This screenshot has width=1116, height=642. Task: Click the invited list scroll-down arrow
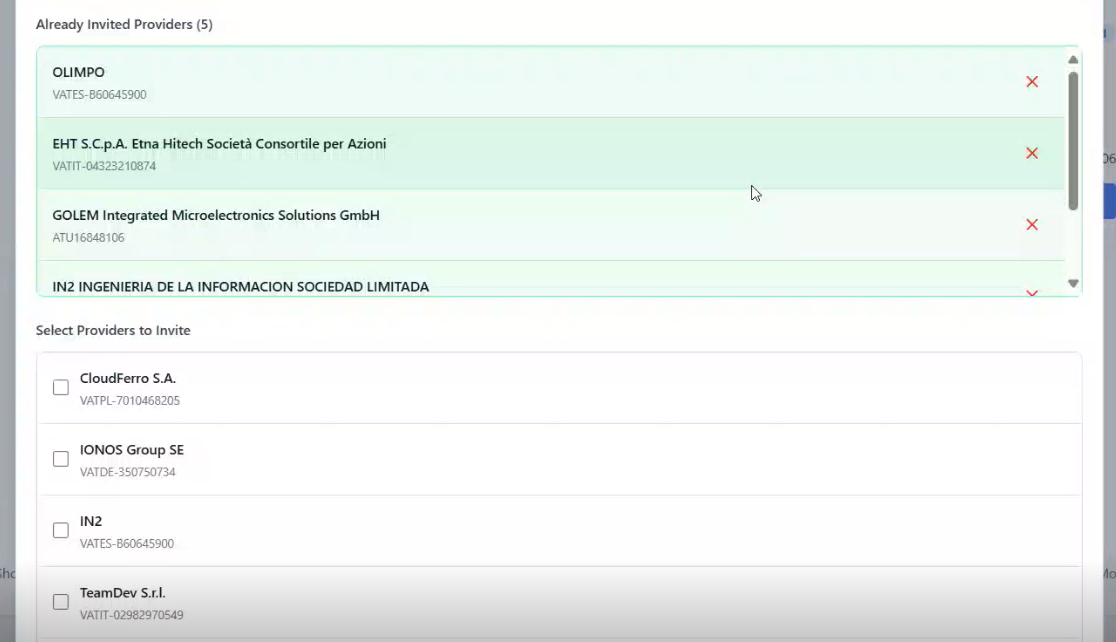[1073, 284]
